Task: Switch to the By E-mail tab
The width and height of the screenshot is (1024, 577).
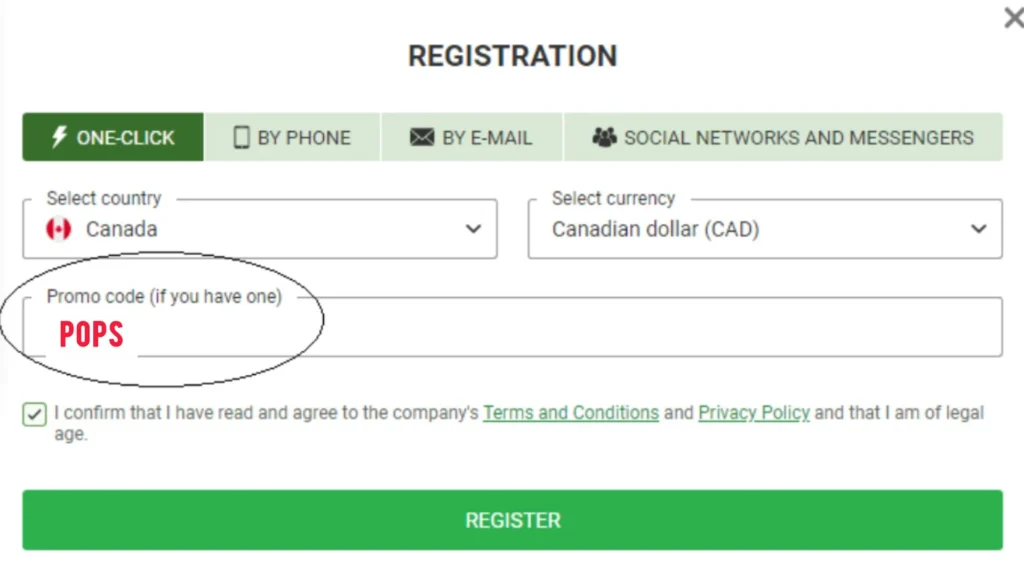Action: (472, 138)
